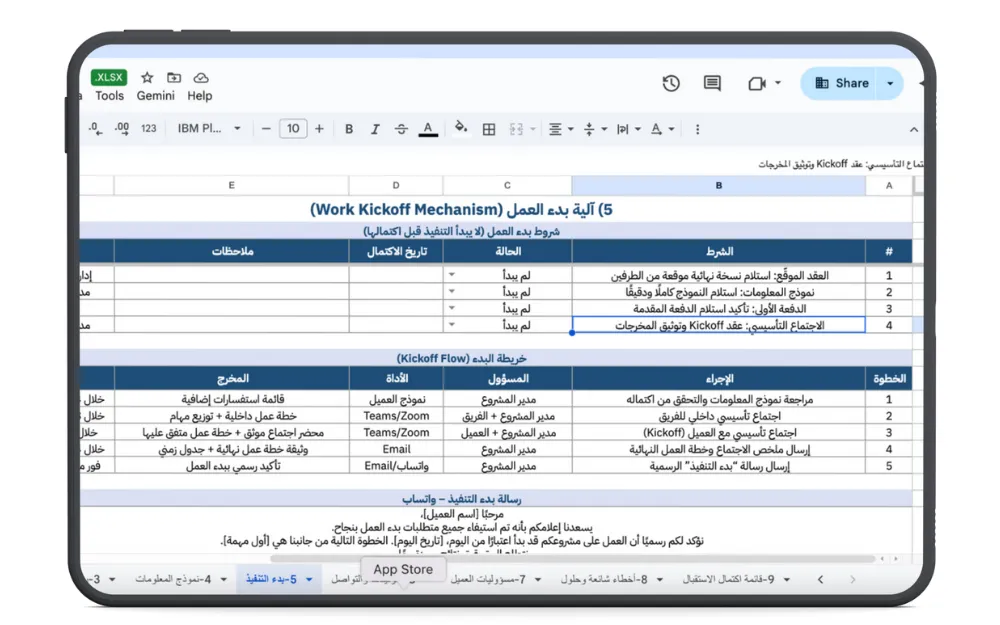Decrease font size with minus button
The image size is (1000, 625).
pos(266,129)
